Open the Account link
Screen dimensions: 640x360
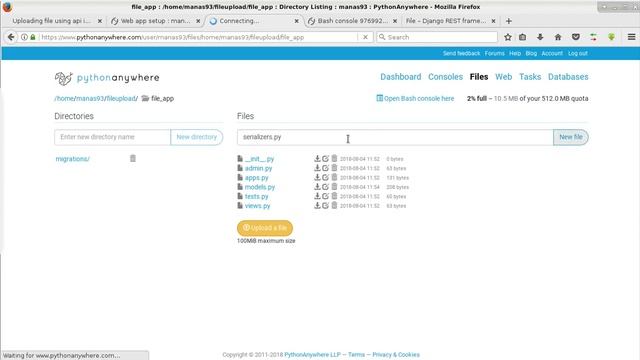tap(552, 53)
